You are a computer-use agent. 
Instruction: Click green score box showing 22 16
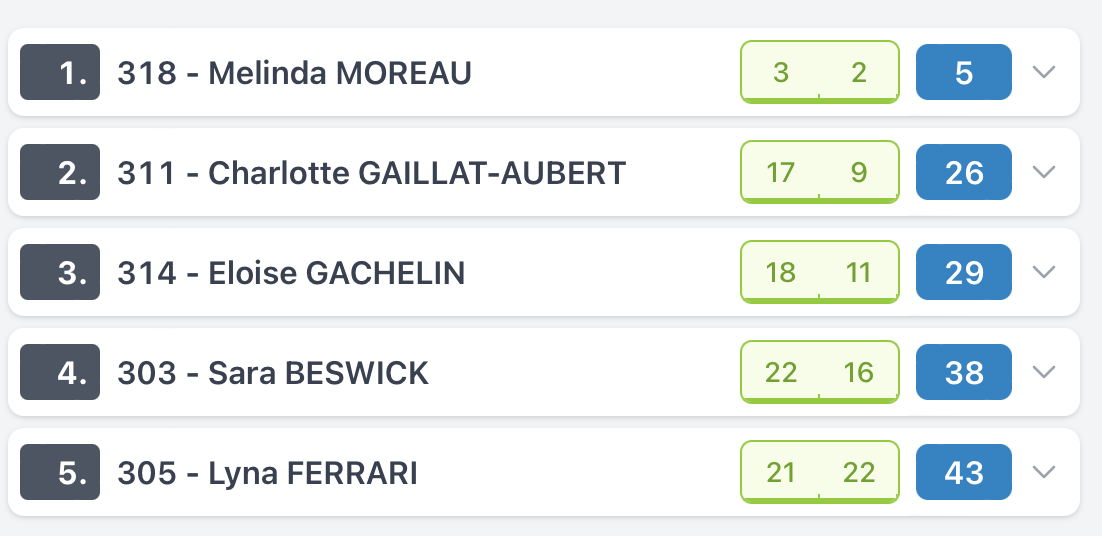819,372
